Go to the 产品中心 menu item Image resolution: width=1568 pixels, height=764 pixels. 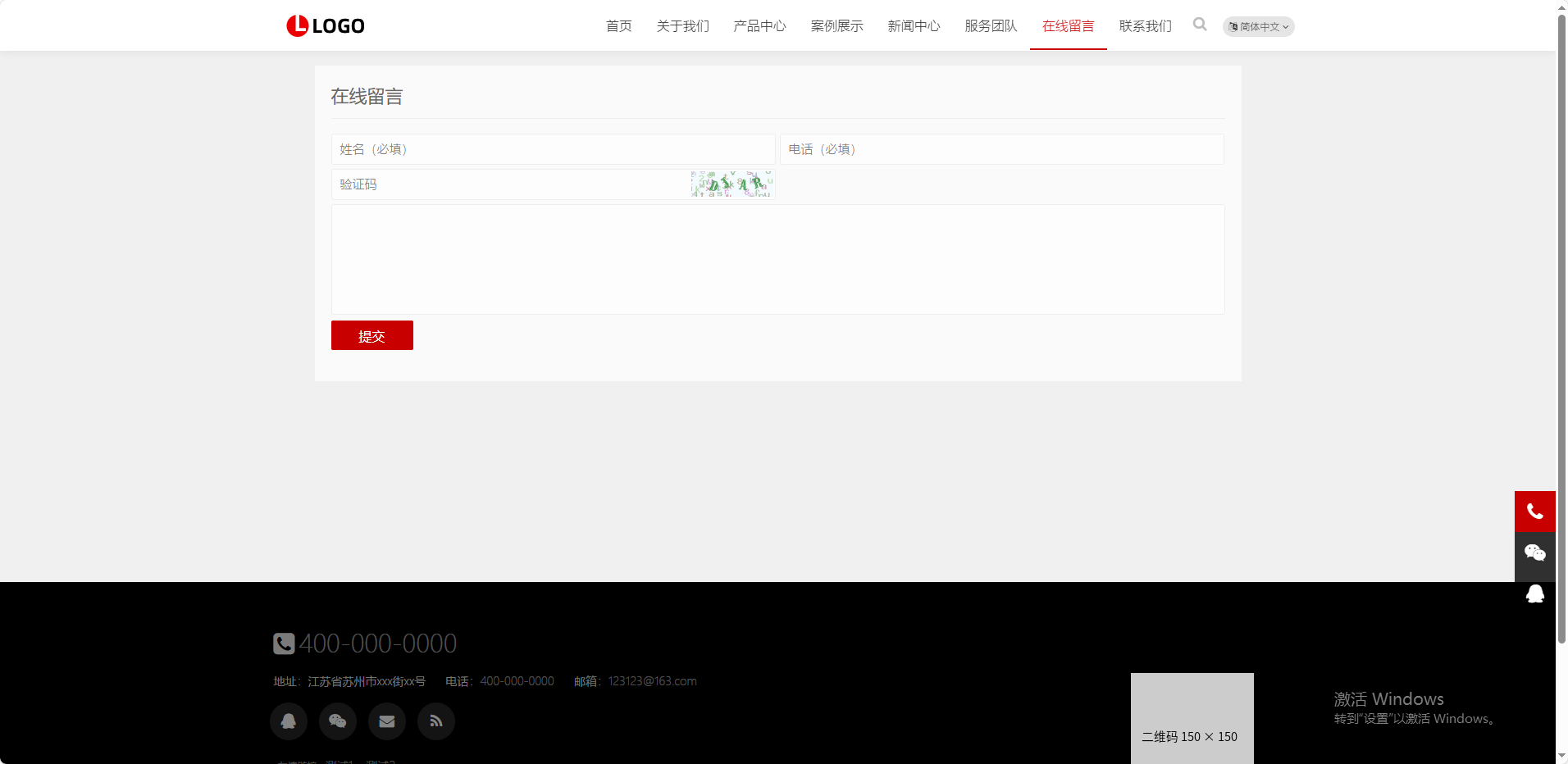tap(759, 26)
